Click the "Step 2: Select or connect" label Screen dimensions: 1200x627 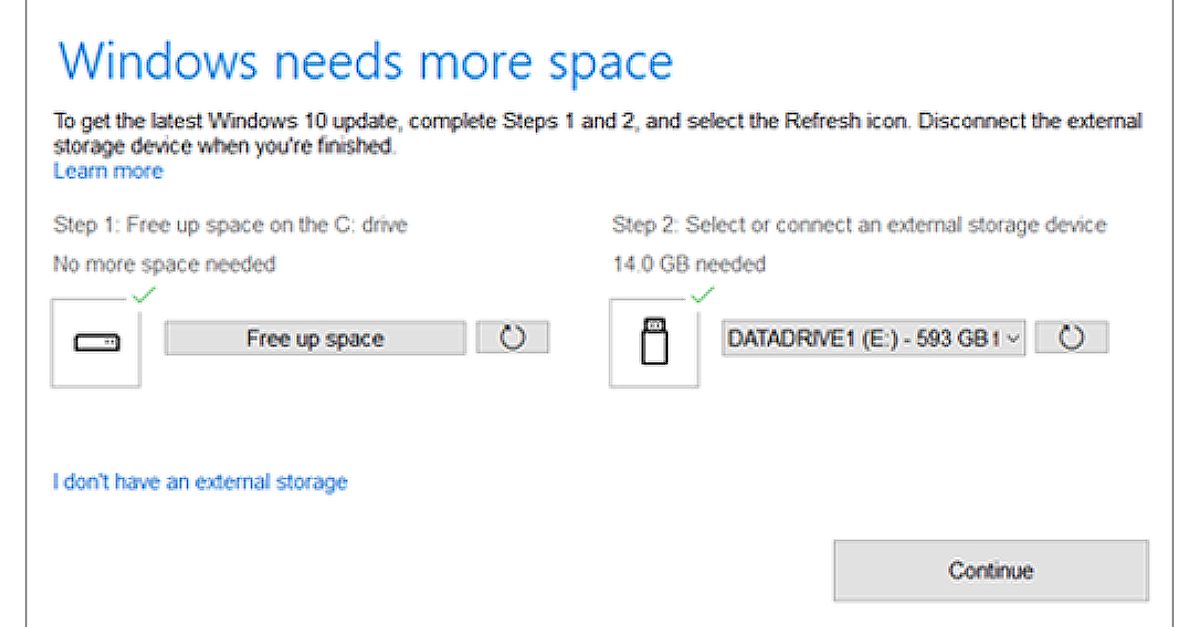(858, 225)
